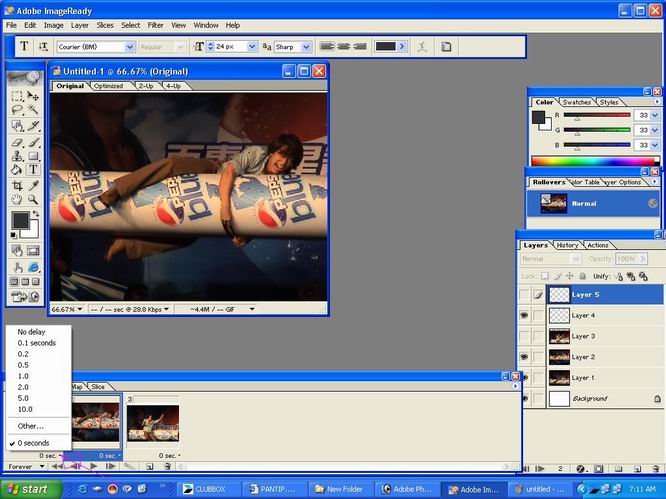Open CLUBBOX in taskbar
This screenshot has height=499, width=666.
coord(209,489)
